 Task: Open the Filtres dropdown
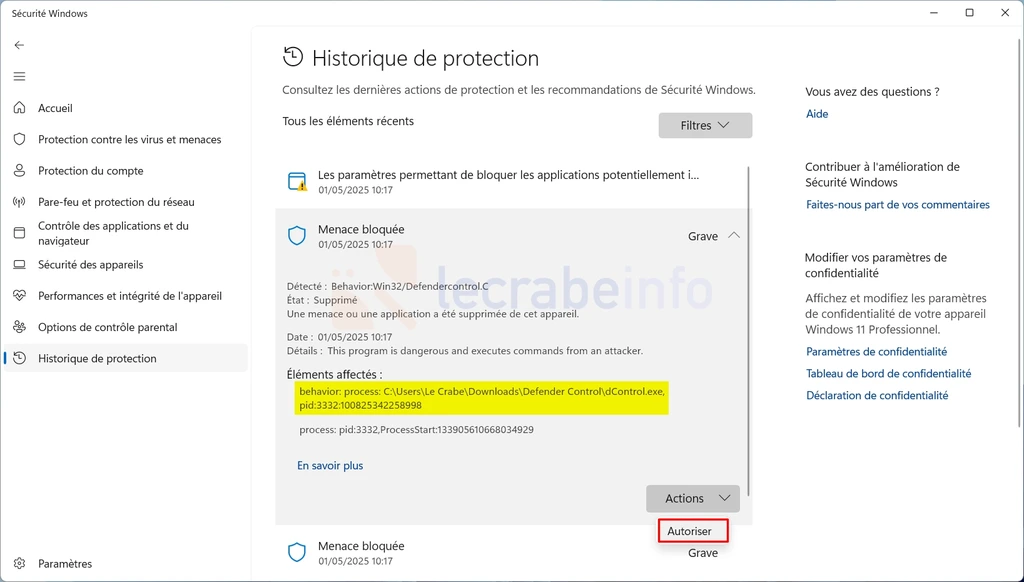[x=705, y=125]
